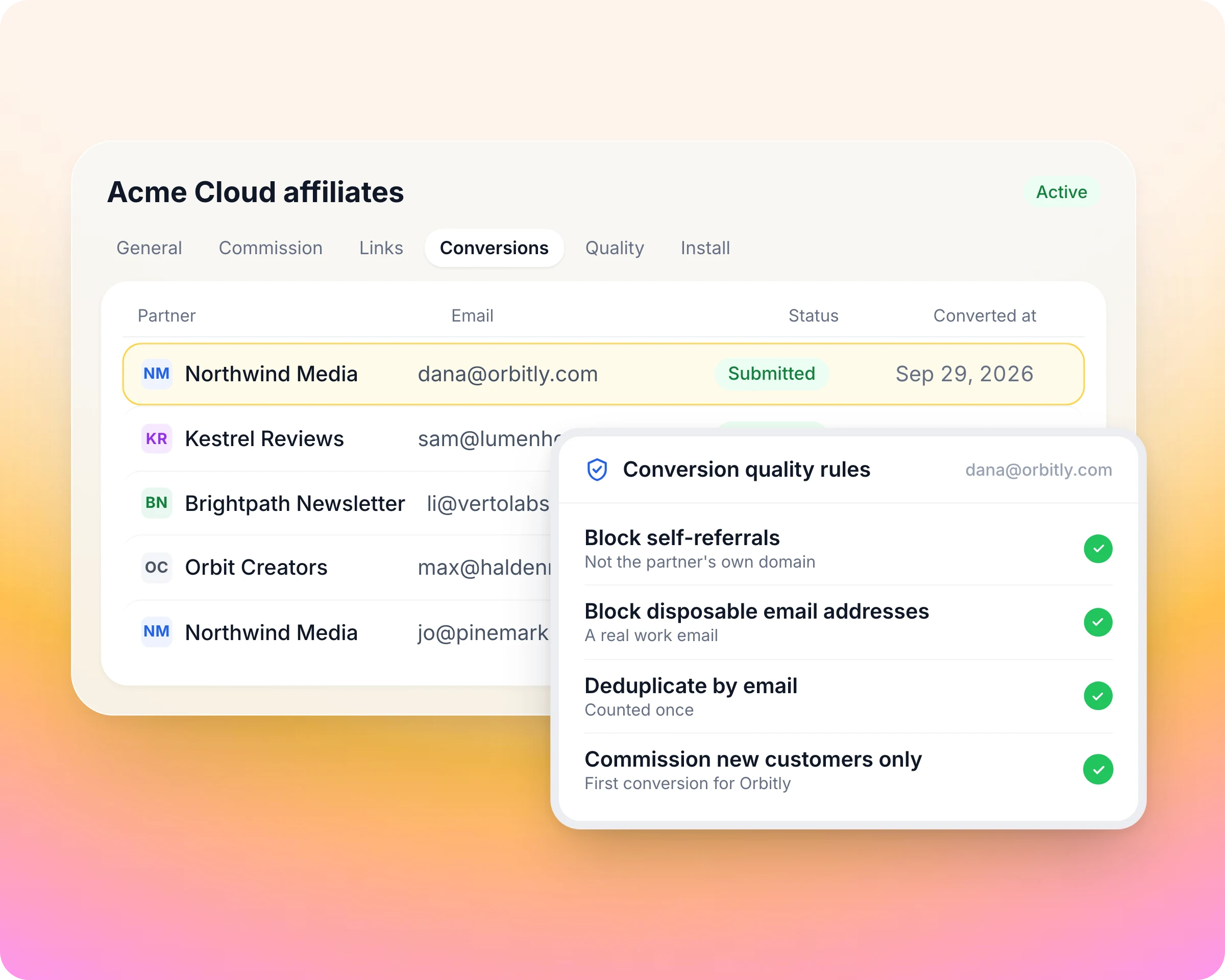1225x980 pixels.
Task: Click the Deduplicate by email rule title
Action: [691, 685]
